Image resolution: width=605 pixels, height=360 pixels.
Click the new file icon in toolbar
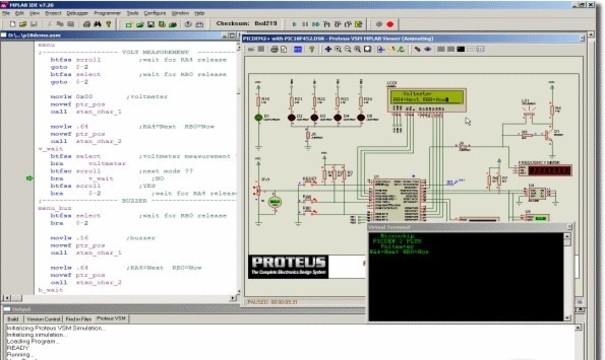[12, 24]
